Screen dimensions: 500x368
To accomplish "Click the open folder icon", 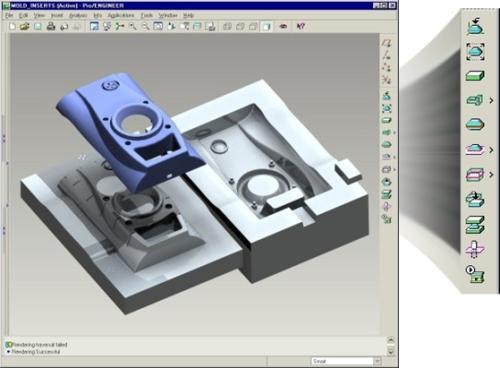I will coord(25,26).
